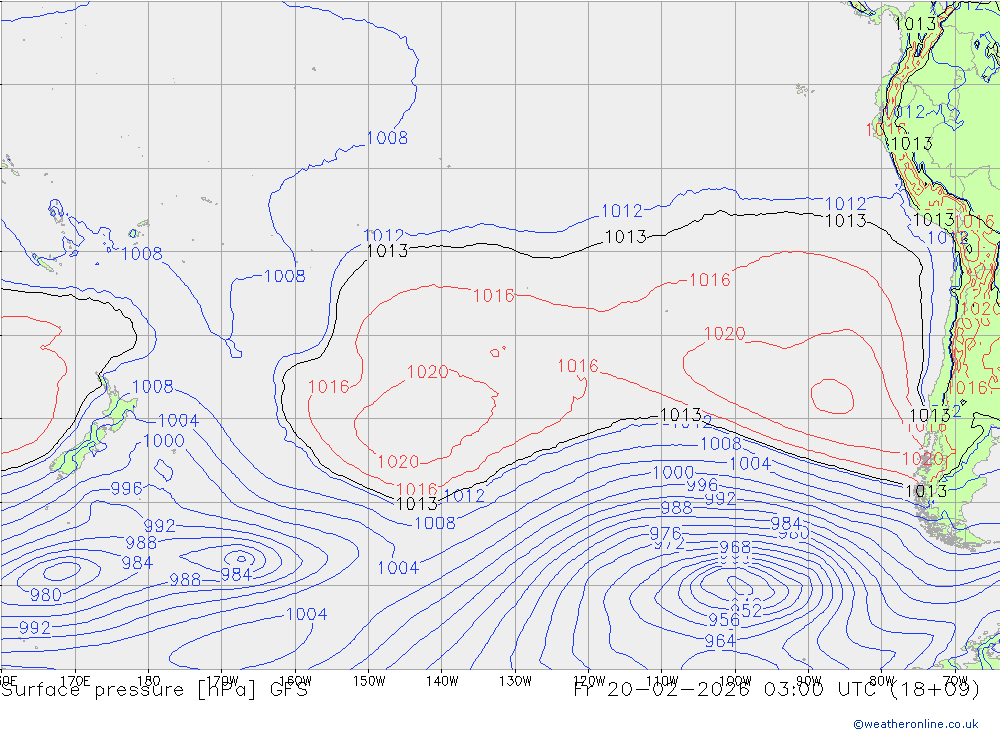This screenshot has height=733, width=1000.
Task: Click the 170E longitude axis label
Action: pos(75,681)
